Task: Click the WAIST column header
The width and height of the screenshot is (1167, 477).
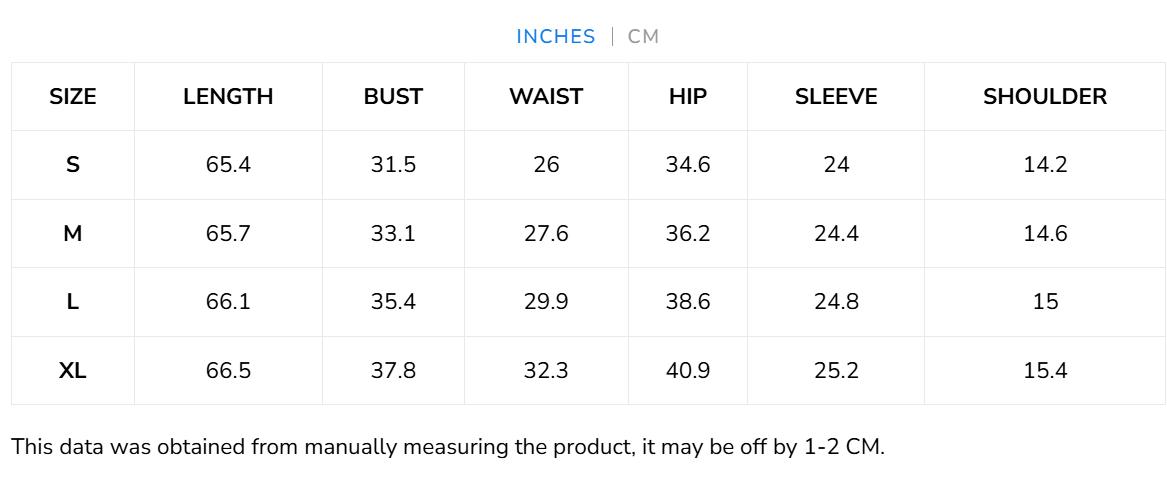Action: 546,97
